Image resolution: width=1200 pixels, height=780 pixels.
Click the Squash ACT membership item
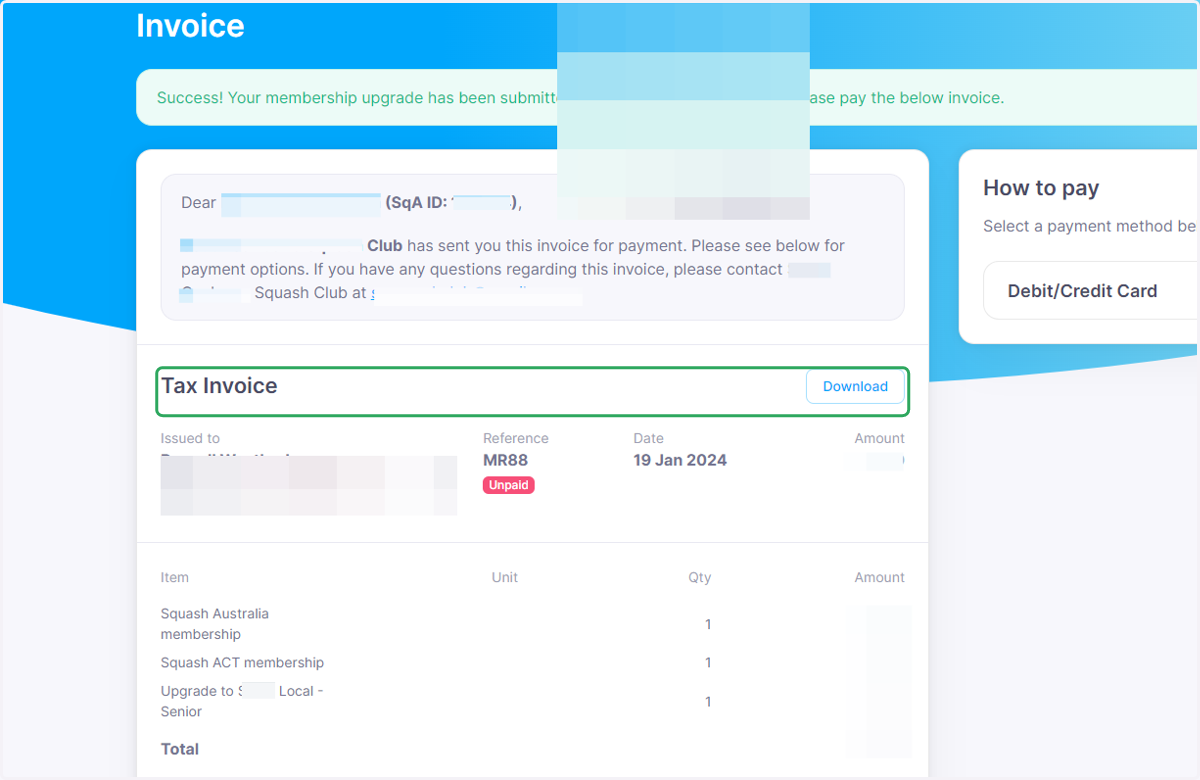242,662
